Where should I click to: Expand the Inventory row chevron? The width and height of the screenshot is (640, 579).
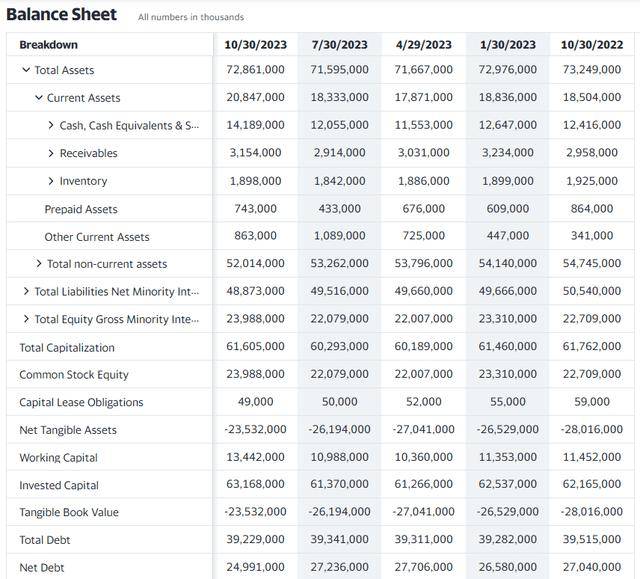(51, 181)
